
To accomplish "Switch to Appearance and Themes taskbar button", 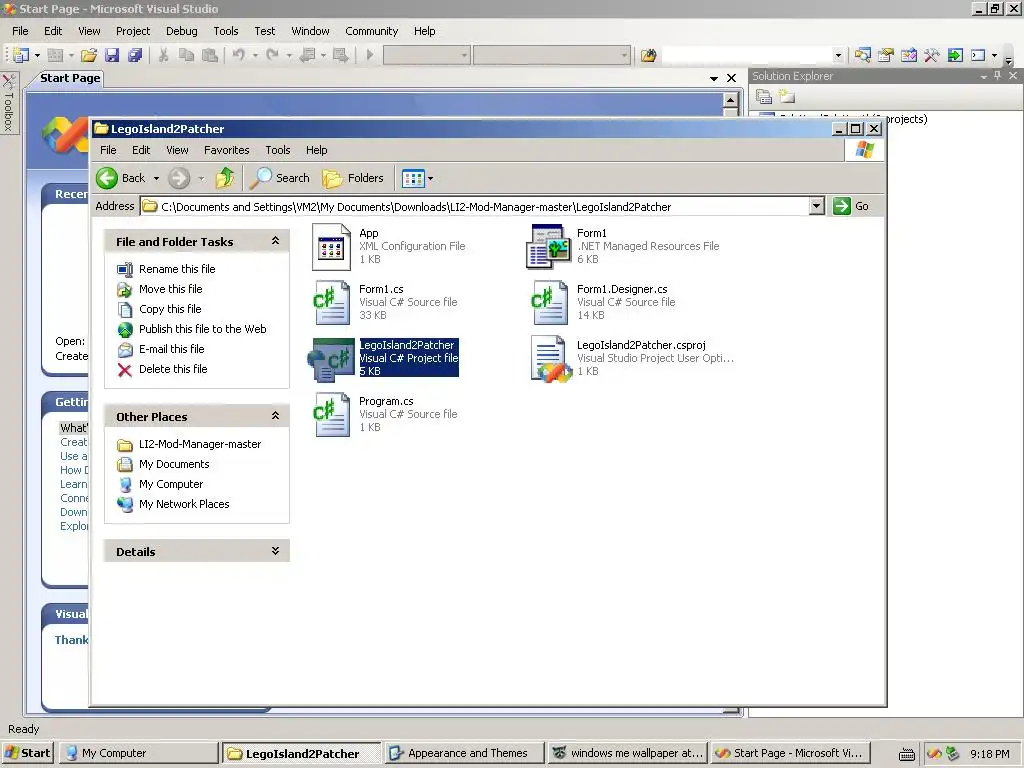I will pos(464,753).
